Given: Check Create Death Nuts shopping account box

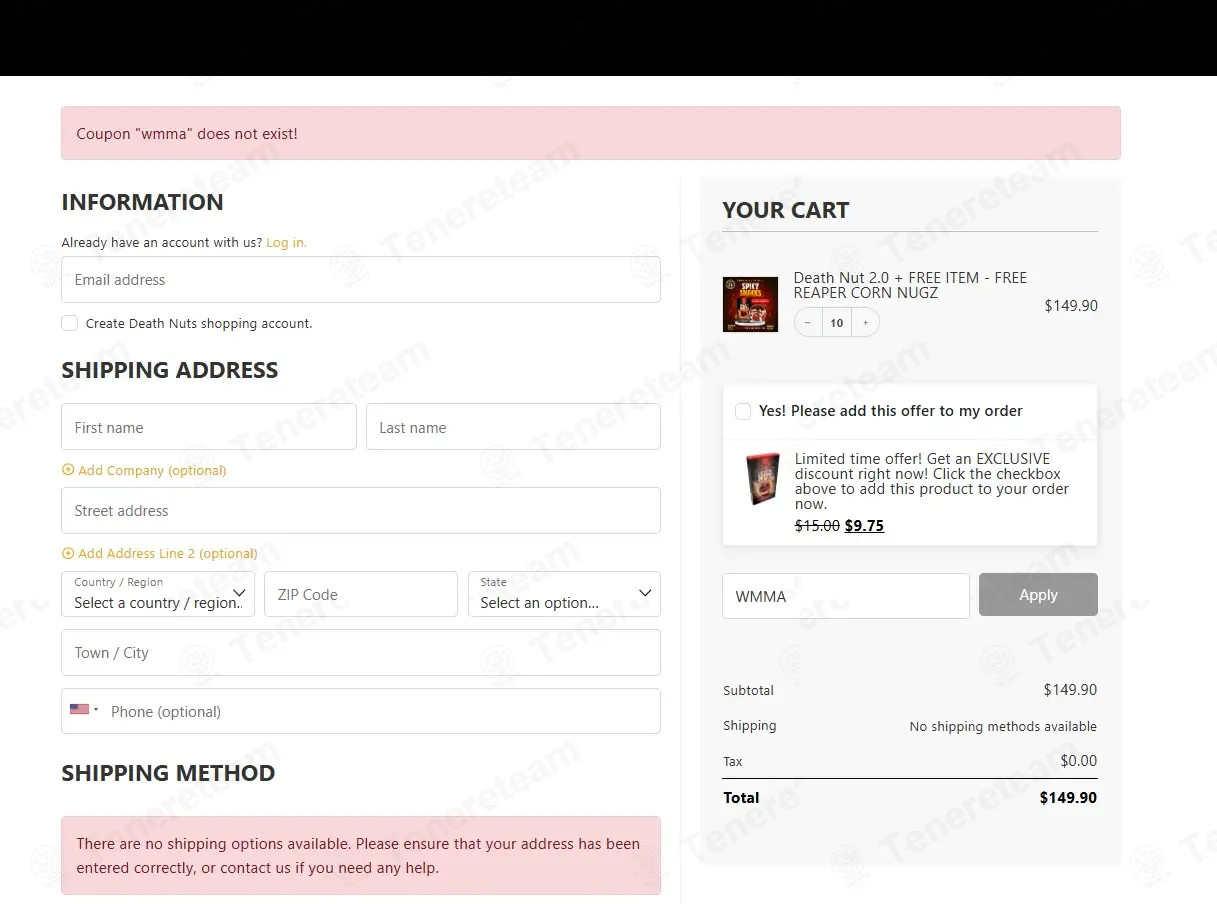Looking at the screenshot, I should 70,323.
